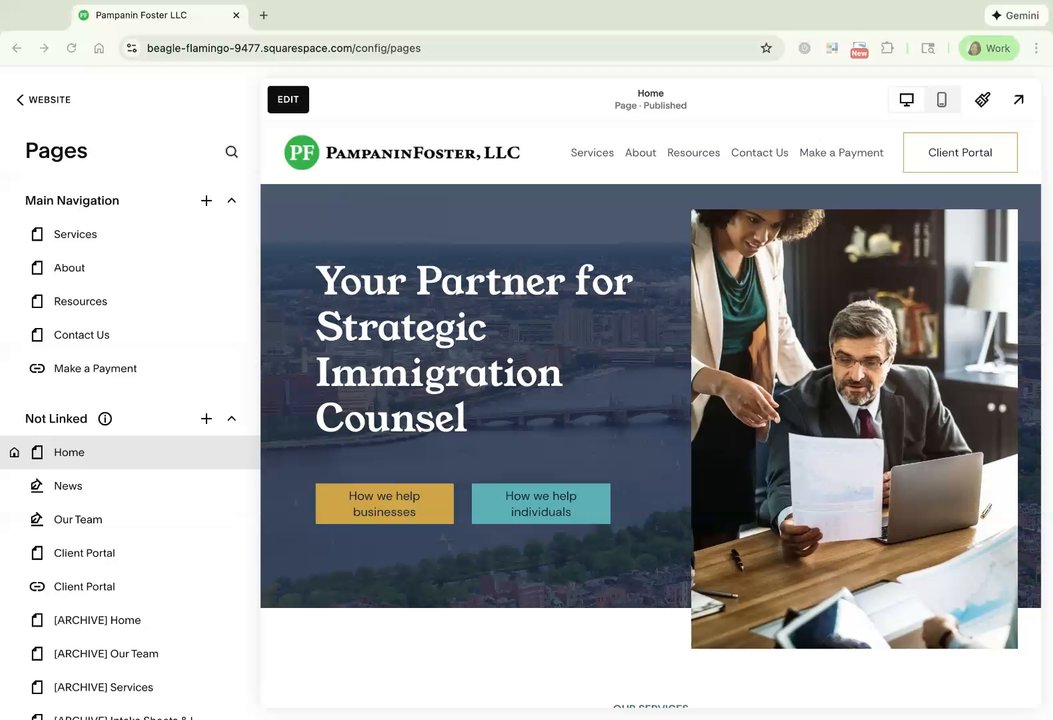Click the circular gray extension icon
The height and width of the screenshot is (720, 1053).
click(805, 48)
